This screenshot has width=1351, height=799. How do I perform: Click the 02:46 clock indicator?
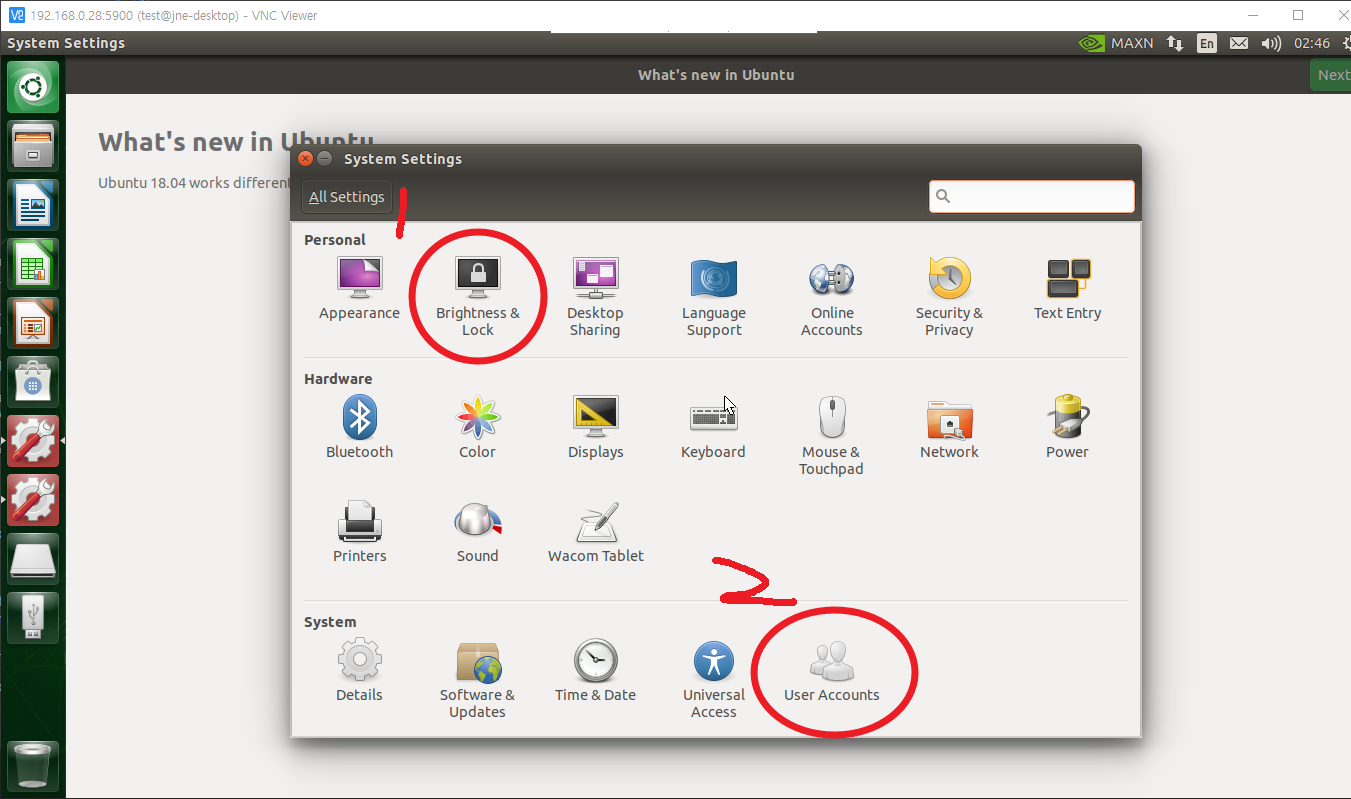click(x=1312, y=43)
